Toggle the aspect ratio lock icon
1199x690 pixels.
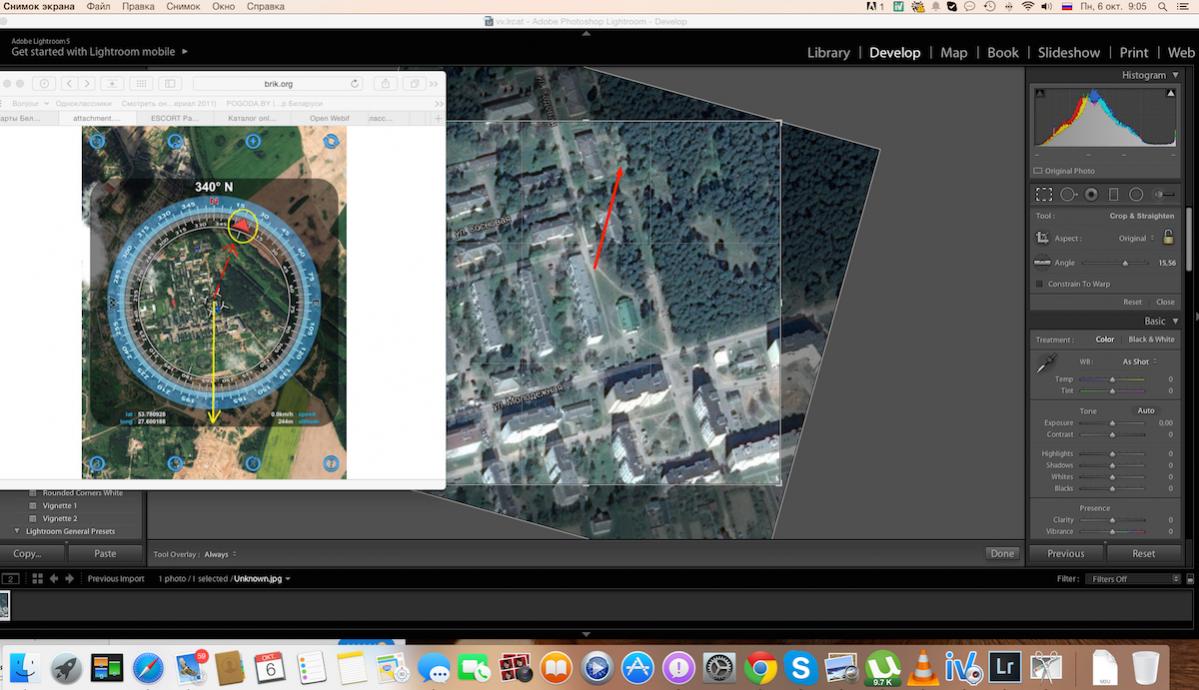click(1168, 238)
